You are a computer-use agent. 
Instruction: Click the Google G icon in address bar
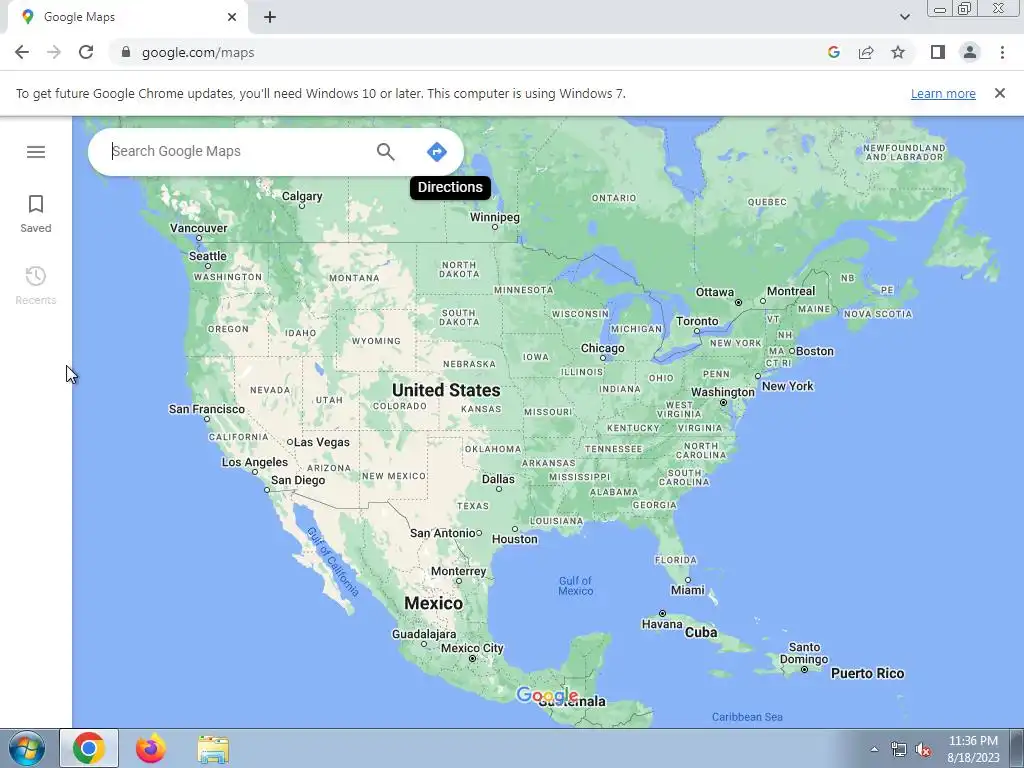tap(833, 52)
